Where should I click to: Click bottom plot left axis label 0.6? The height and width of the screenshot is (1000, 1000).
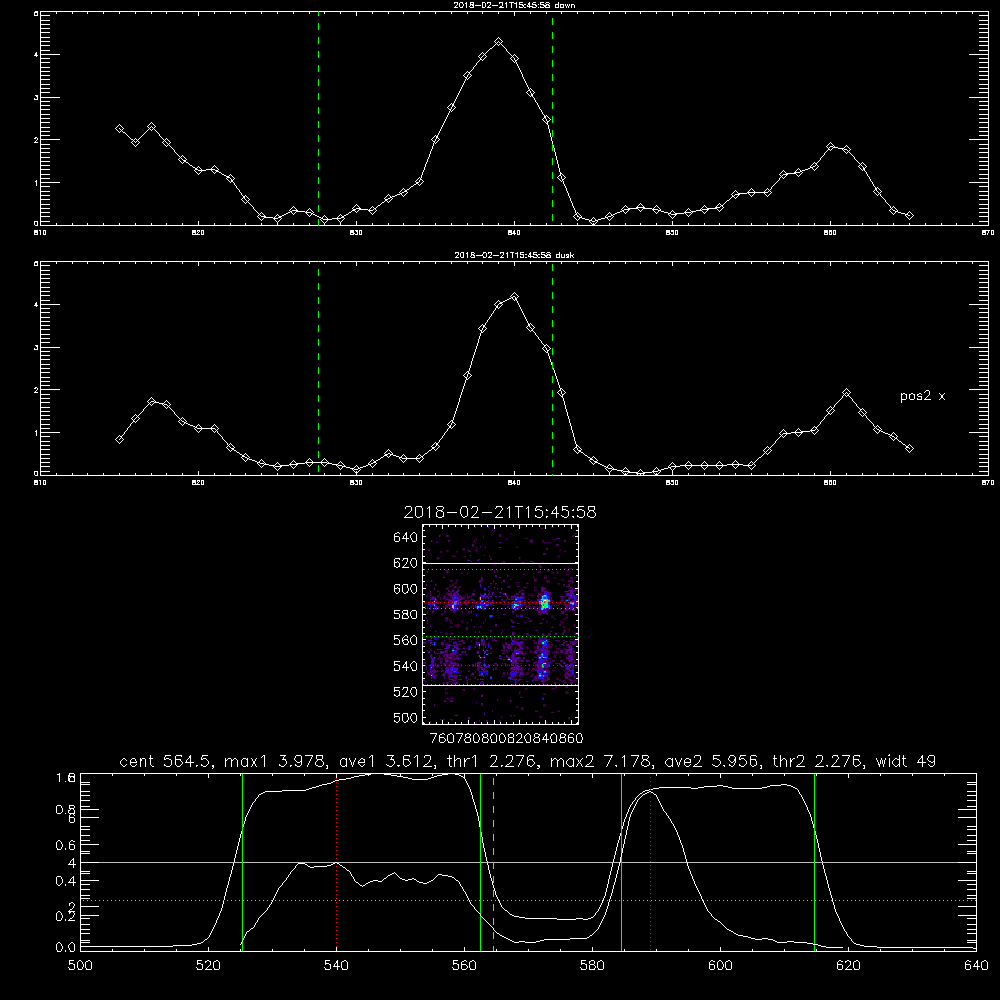[67, 845]
